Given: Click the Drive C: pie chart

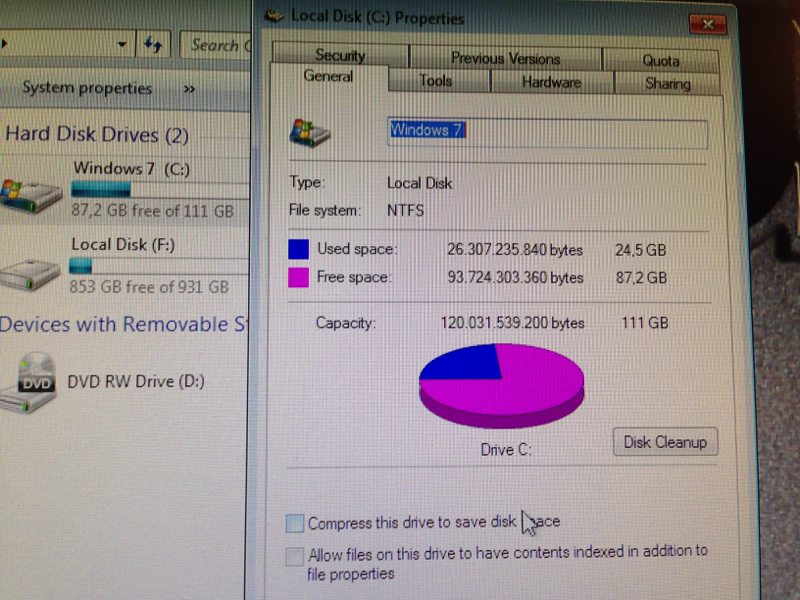Looking at the screenshot, I should tap(502, 385).
